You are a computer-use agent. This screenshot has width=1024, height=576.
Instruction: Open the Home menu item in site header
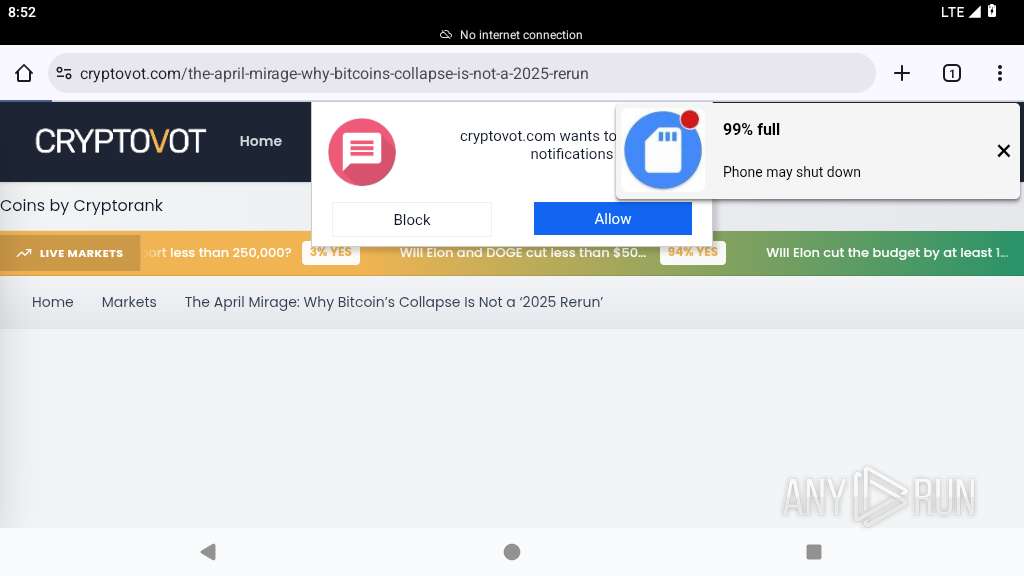261,141
